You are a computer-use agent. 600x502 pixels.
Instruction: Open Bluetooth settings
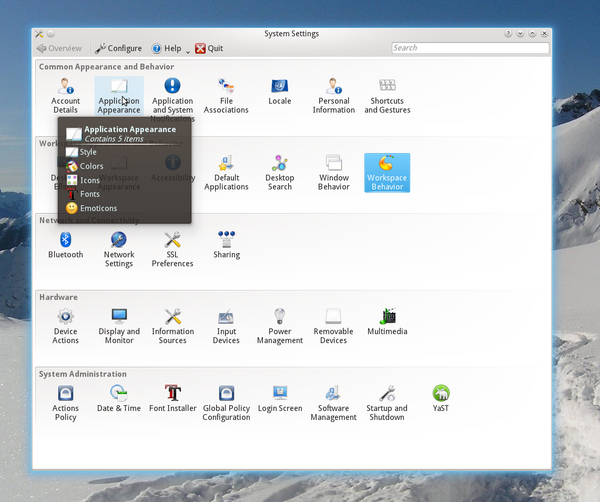66,244
